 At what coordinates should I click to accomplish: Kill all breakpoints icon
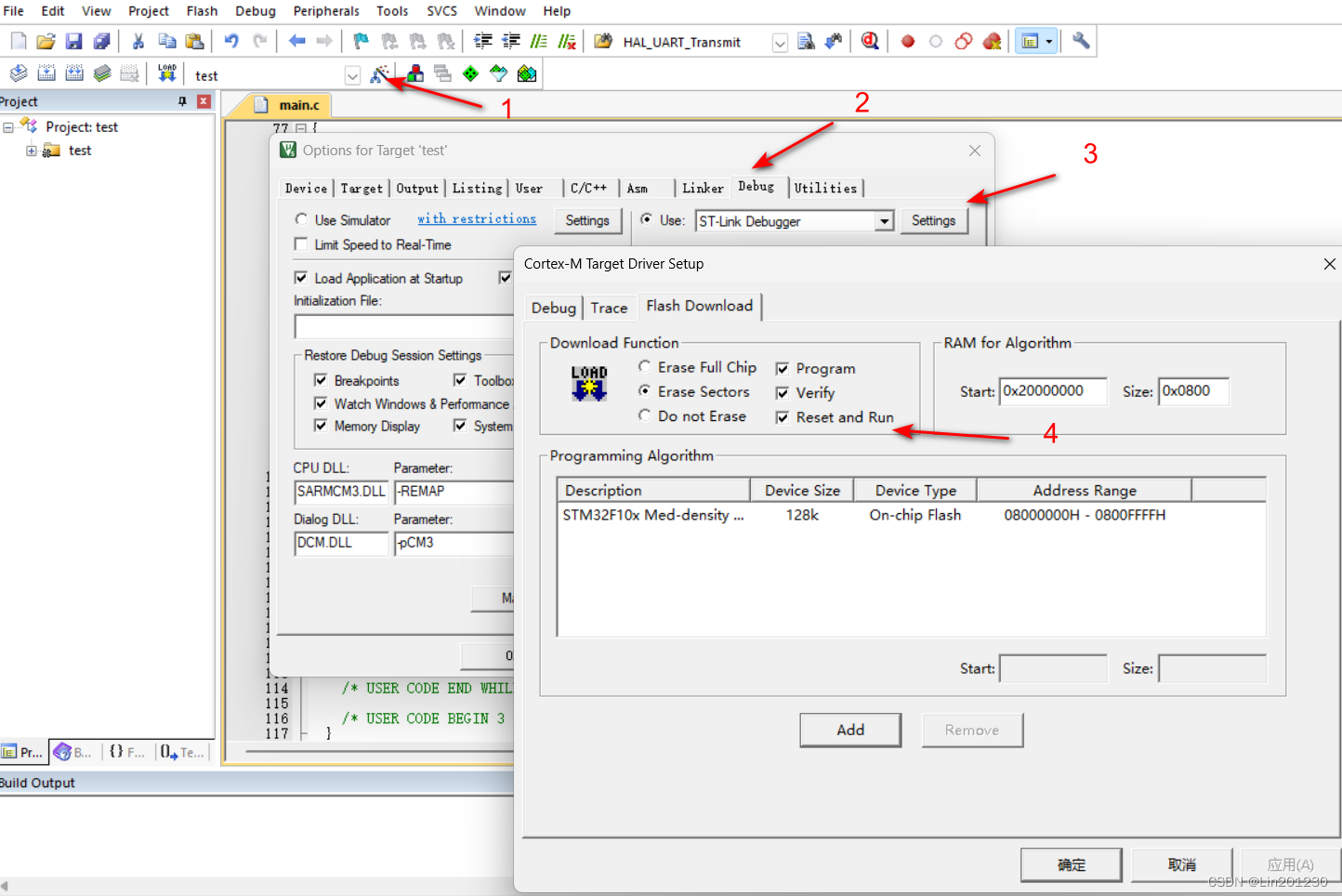coord(993,41)
